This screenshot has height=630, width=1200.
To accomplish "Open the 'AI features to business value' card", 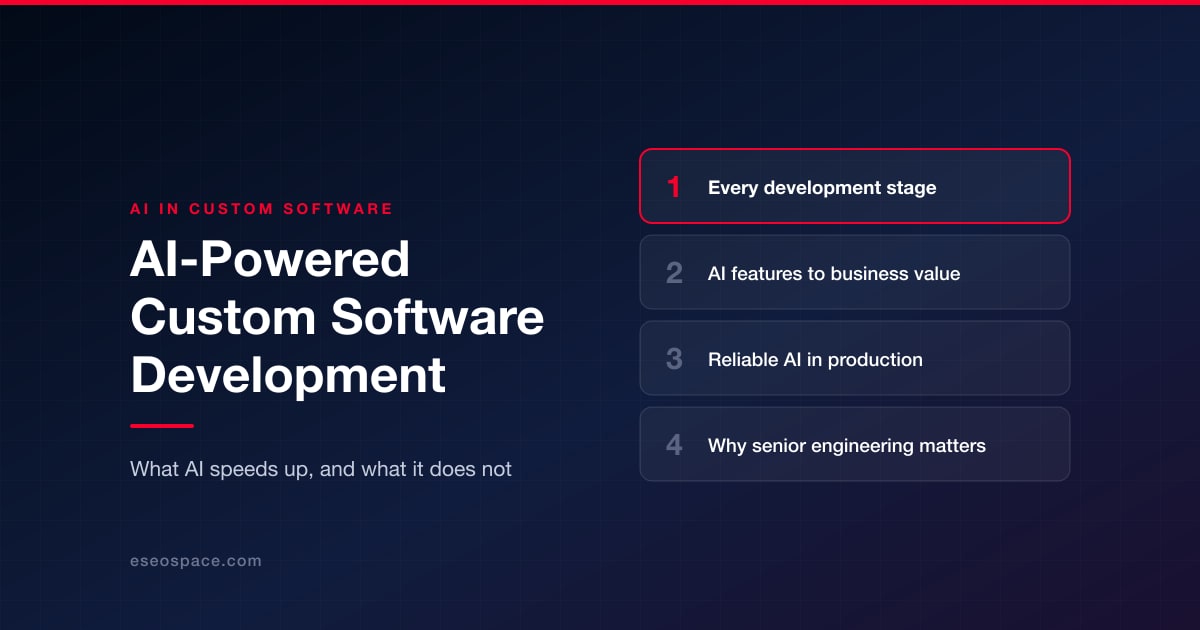I will tap(855, 272).
